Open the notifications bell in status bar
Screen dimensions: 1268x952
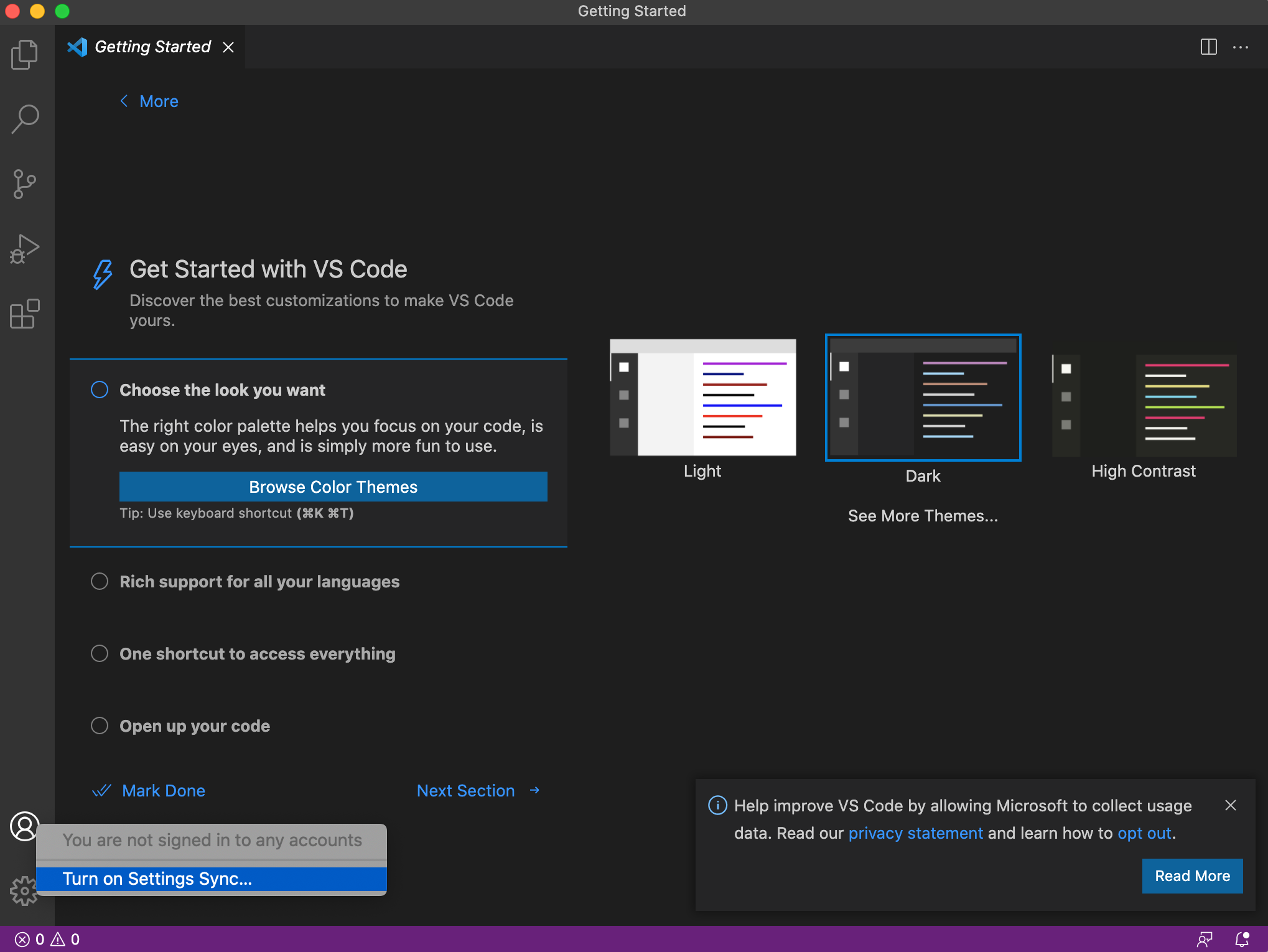[x=1242, y=939]
